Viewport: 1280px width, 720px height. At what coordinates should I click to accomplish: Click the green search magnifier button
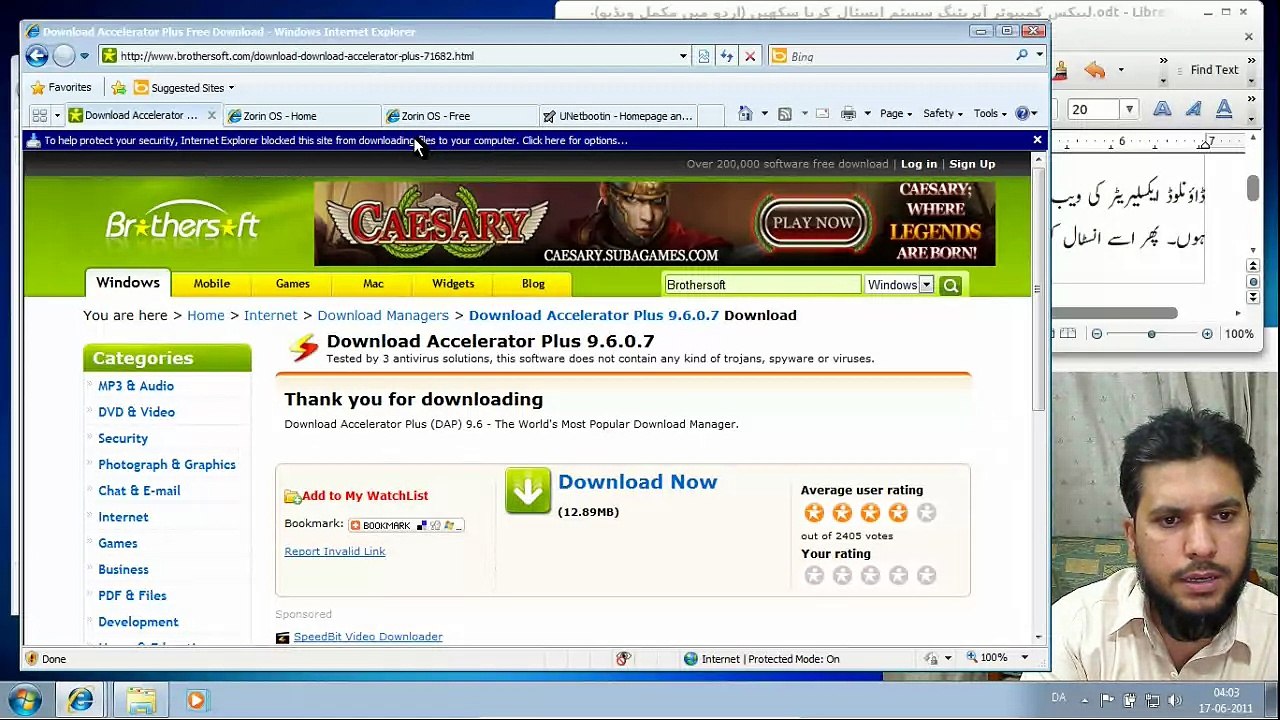pos(951,286)
